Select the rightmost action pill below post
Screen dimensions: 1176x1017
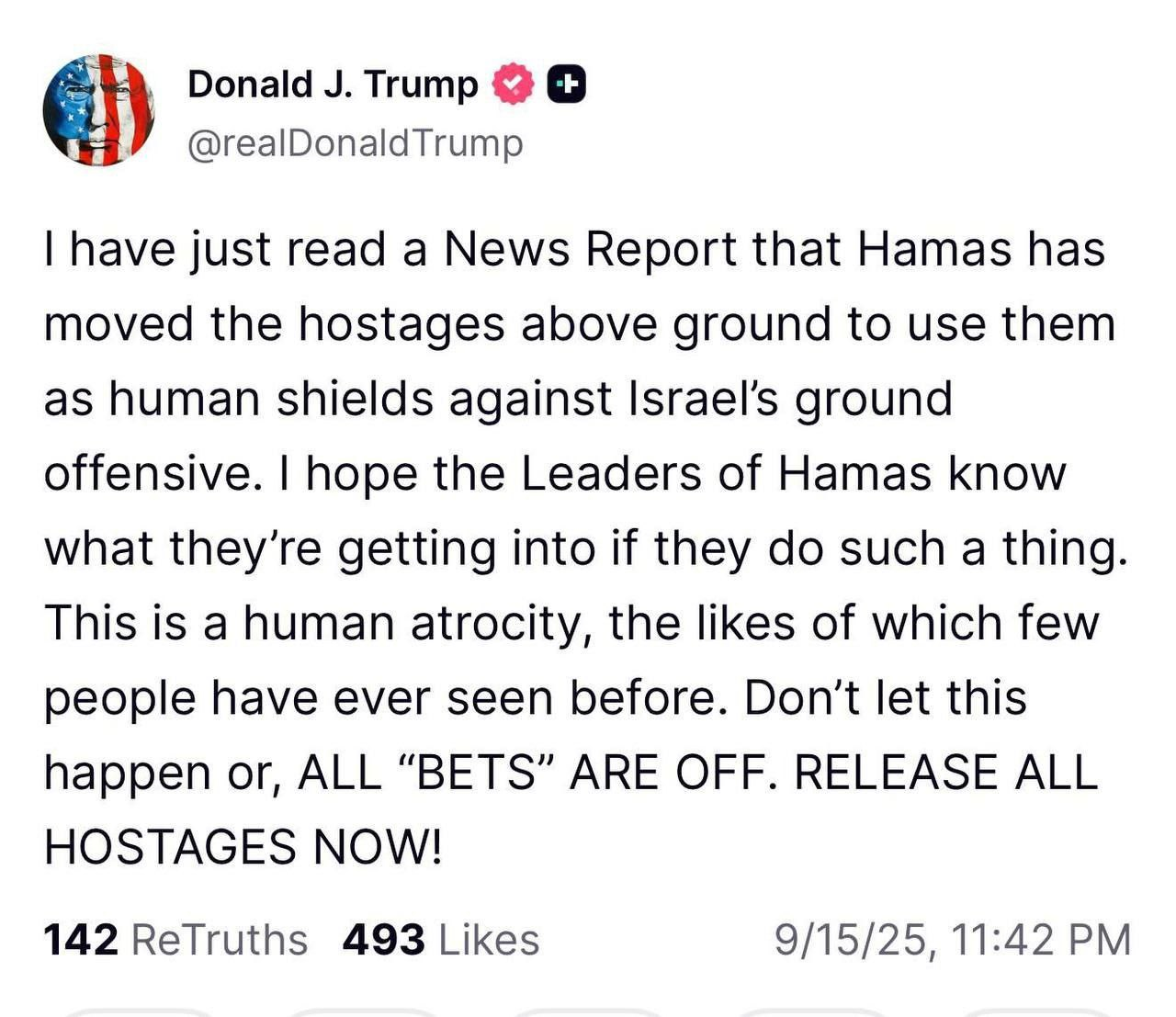(x=1035, y=1012)
